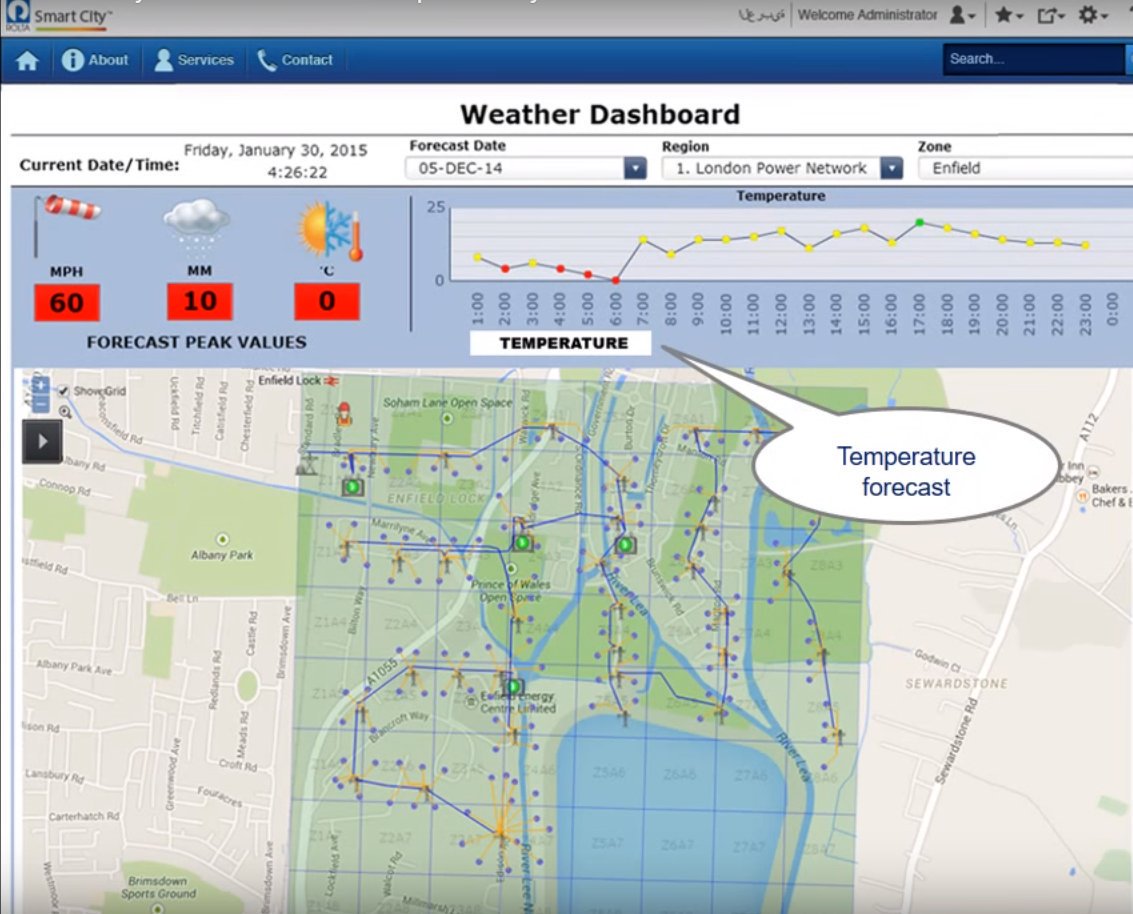Open the Contact menu item

coord(295,60)
